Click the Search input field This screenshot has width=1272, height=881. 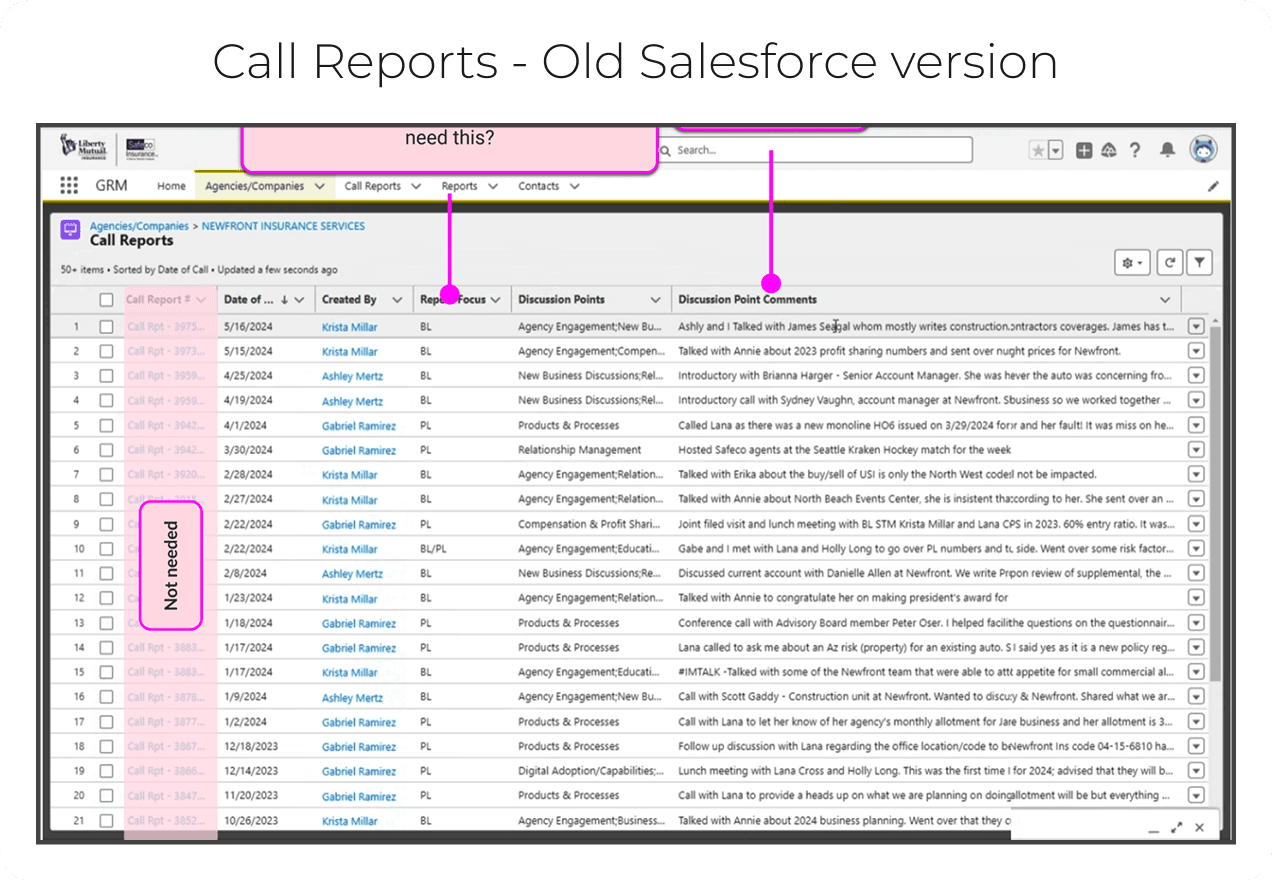(x=815, y=150)
